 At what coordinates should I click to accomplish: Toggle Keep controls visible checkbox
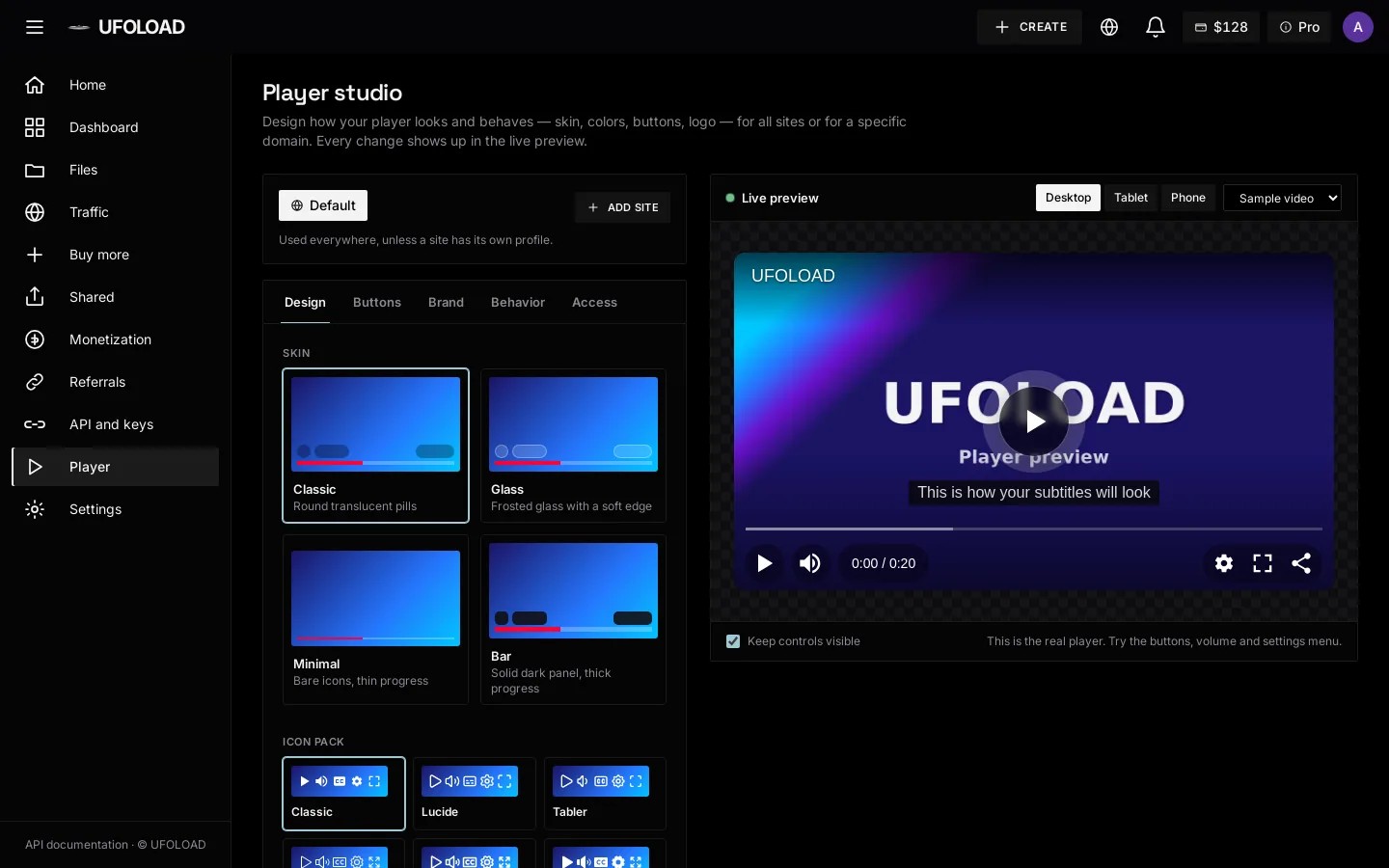click(x=733, y=641)
